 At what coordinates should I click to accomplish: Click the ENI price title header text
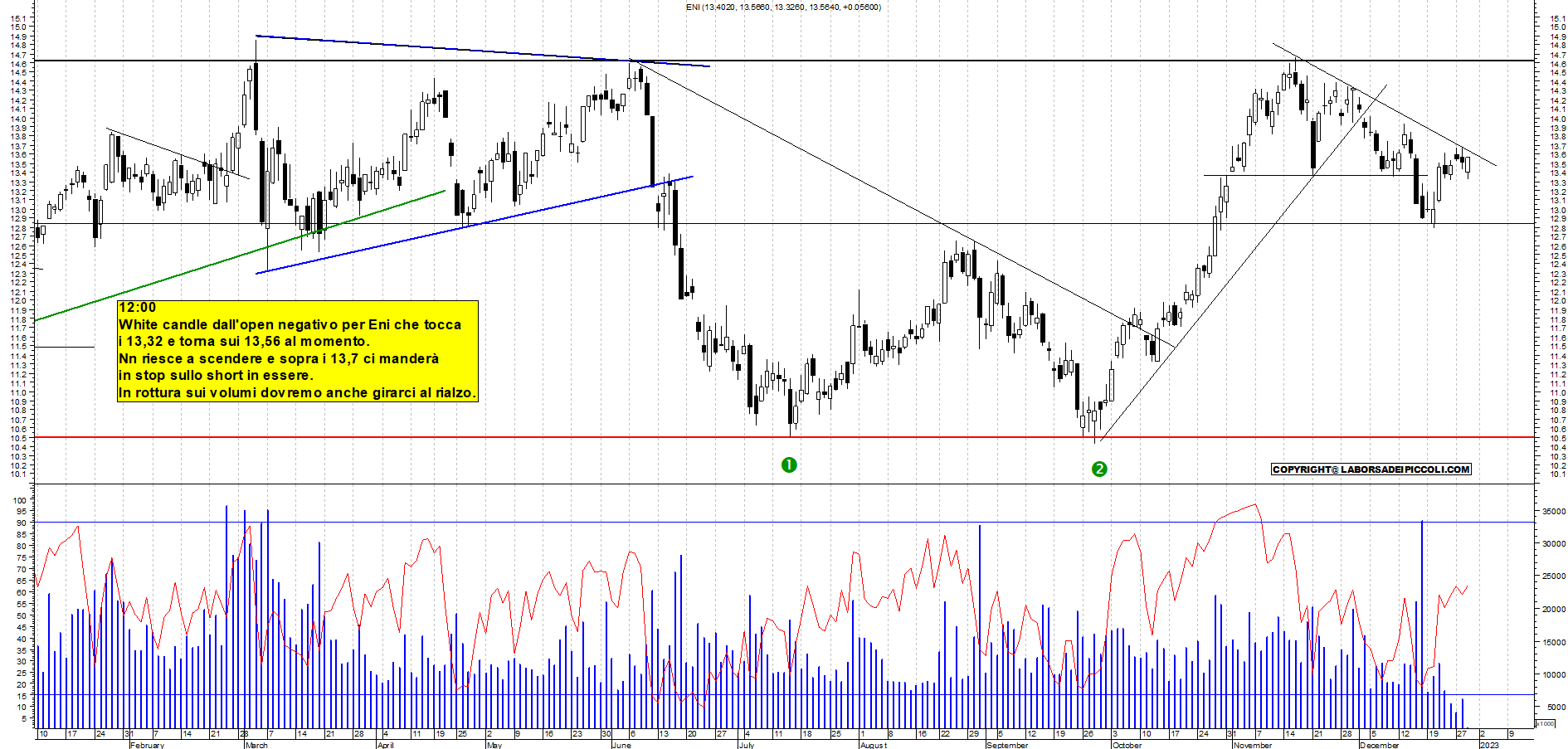(783, 7)
